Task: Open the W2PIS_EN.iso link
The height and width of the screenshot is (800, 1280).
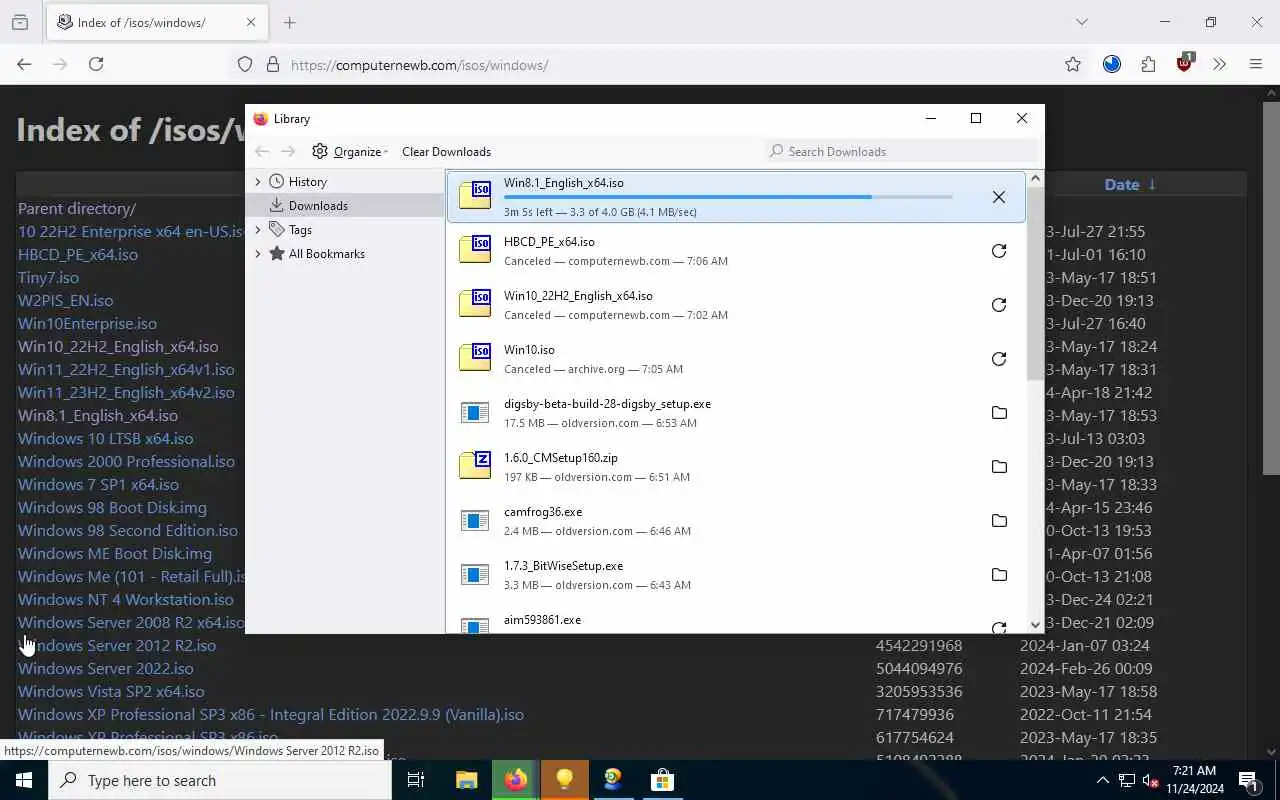Action: click(x=65, y=300)
